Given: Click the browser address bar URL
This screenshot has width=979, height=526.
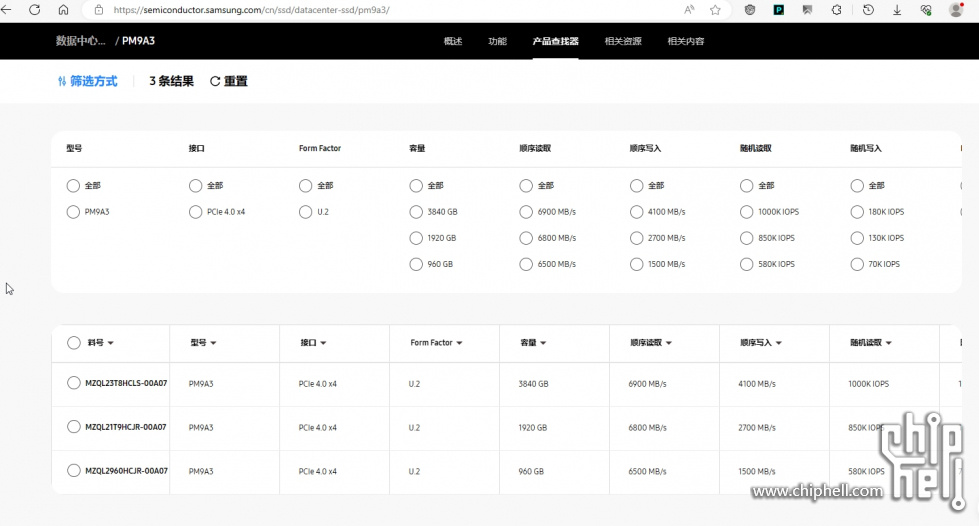Looking at the screenshot, I should (252, 10).
